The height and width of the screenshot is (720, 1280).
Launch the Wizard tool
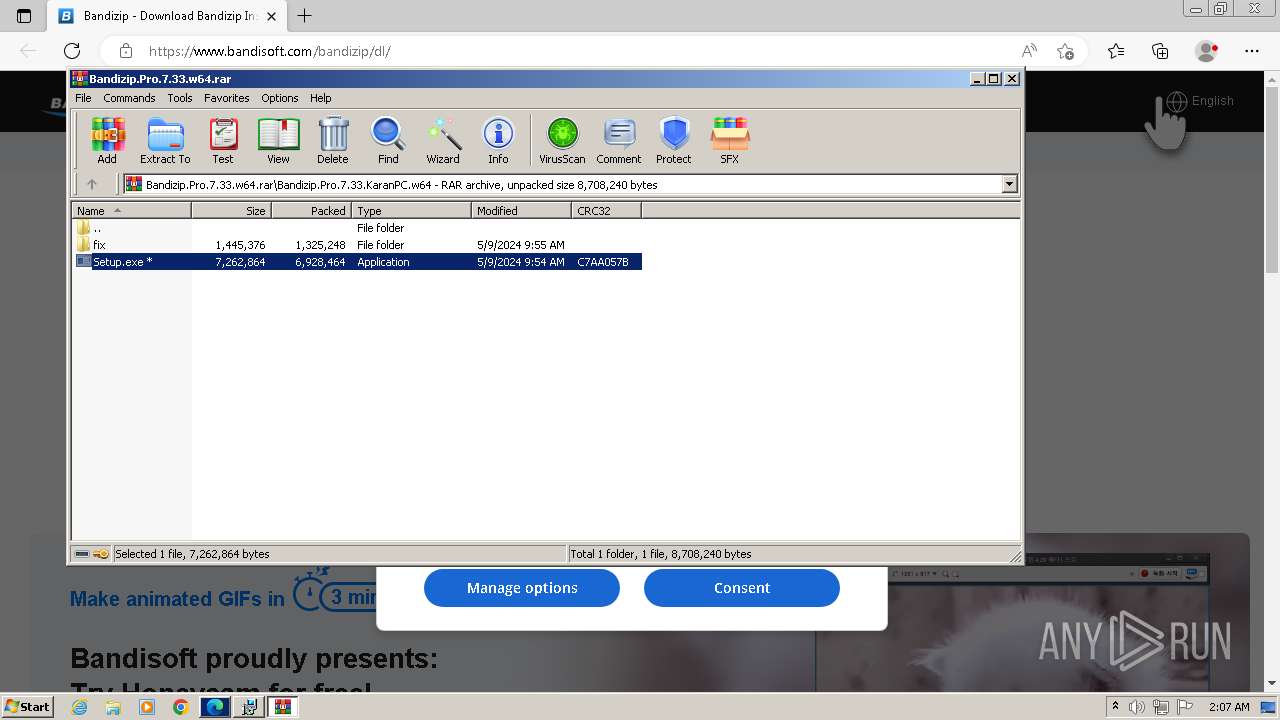coord(443,140)
